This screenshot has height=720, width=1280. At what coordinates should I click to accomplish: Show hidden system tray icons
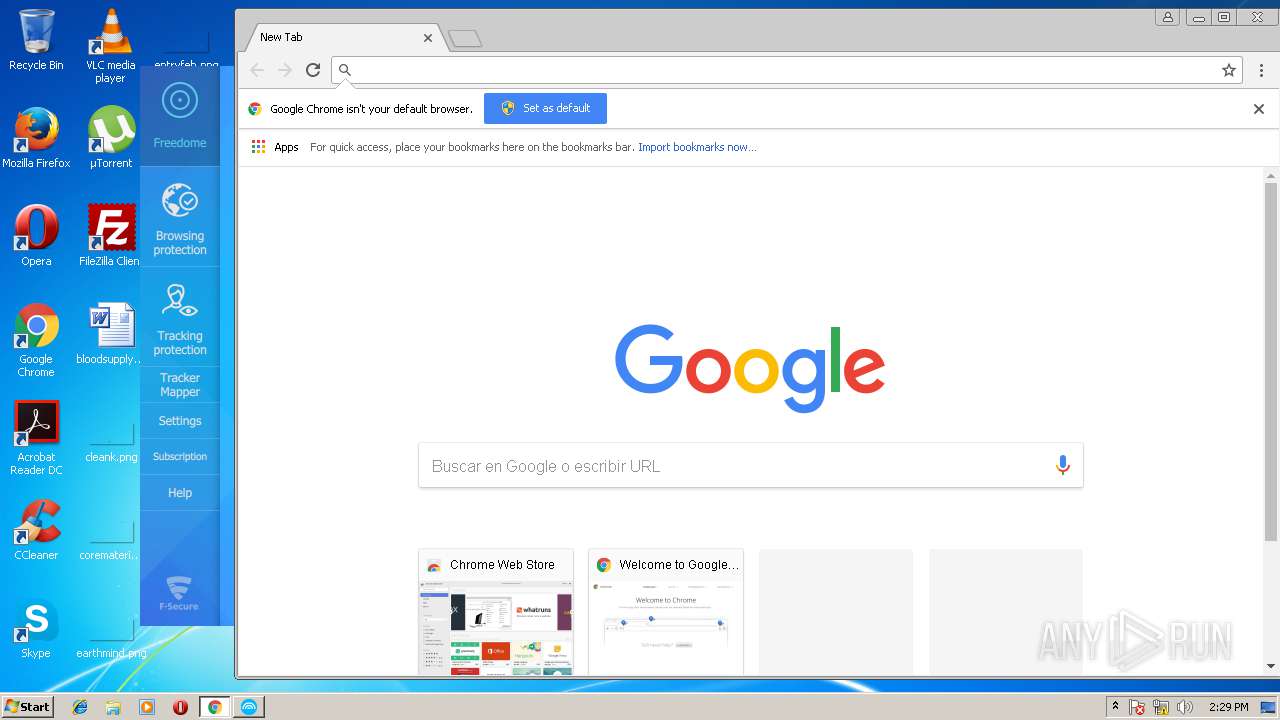point(1115,707)
